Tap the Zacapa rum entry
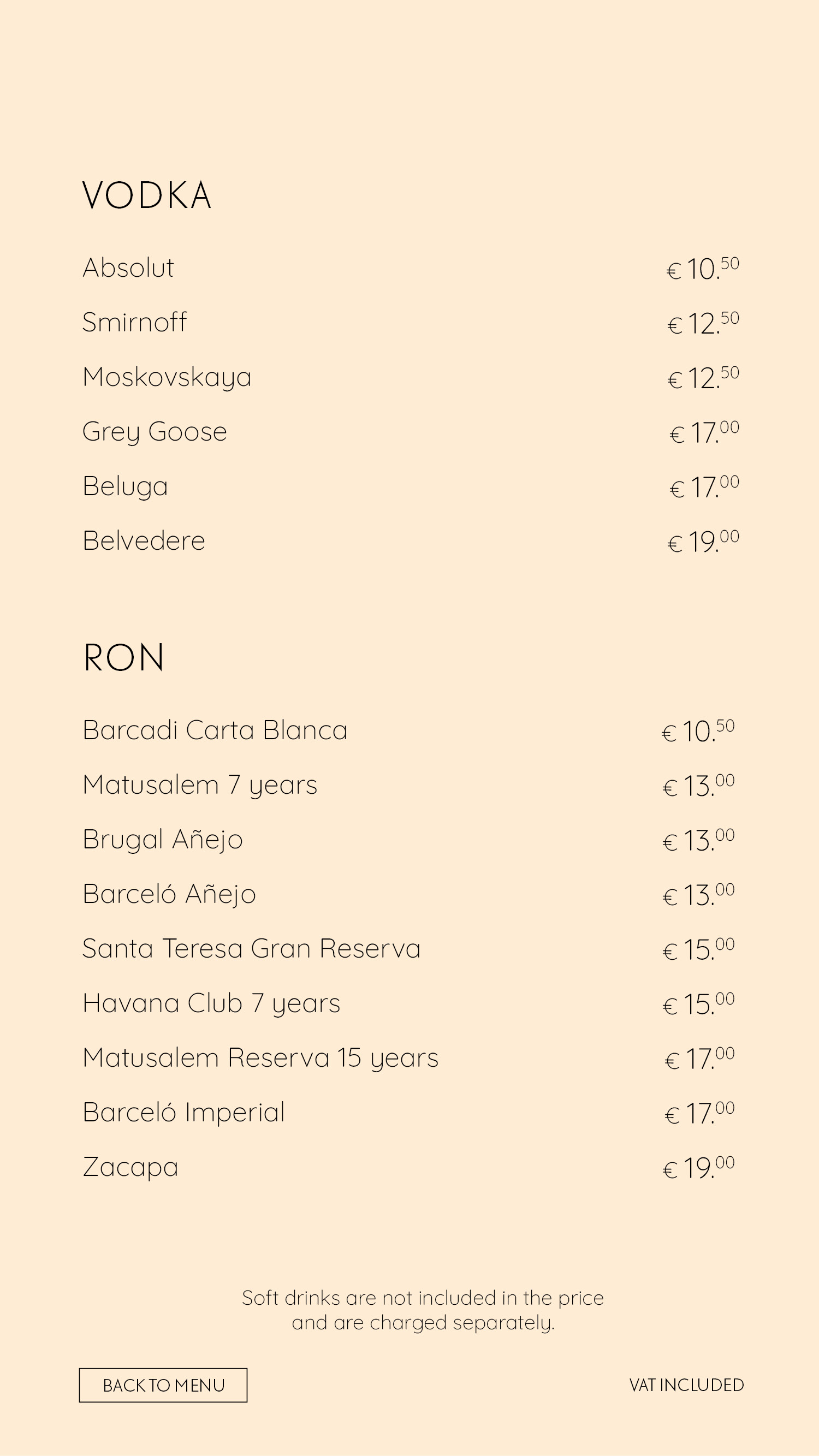 (130, 1168)
